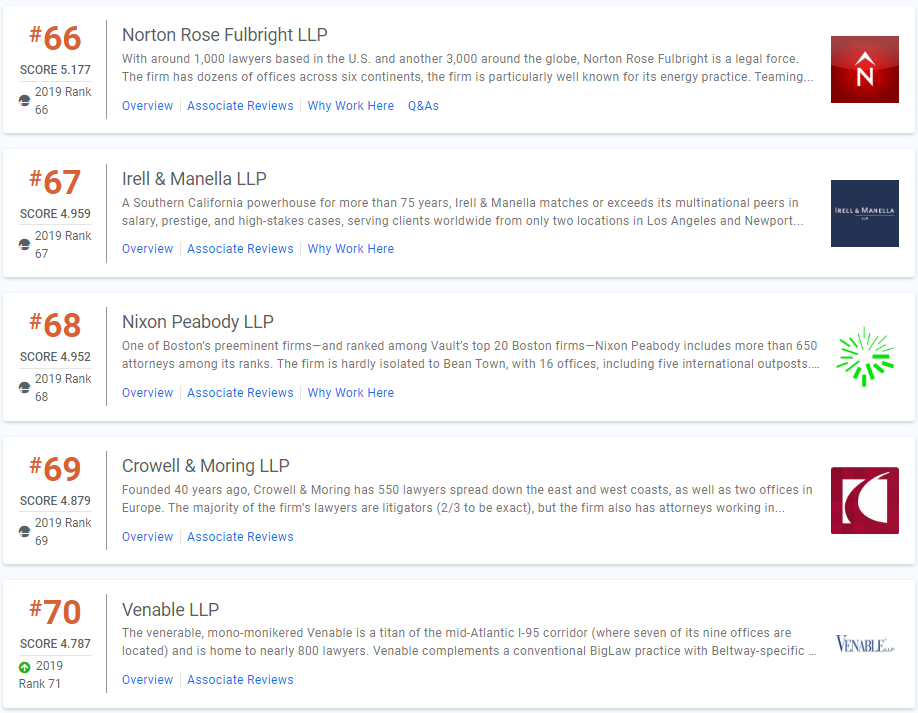Open Norton Rose Fulbright LLP firm title

click(x=224, y=35)
